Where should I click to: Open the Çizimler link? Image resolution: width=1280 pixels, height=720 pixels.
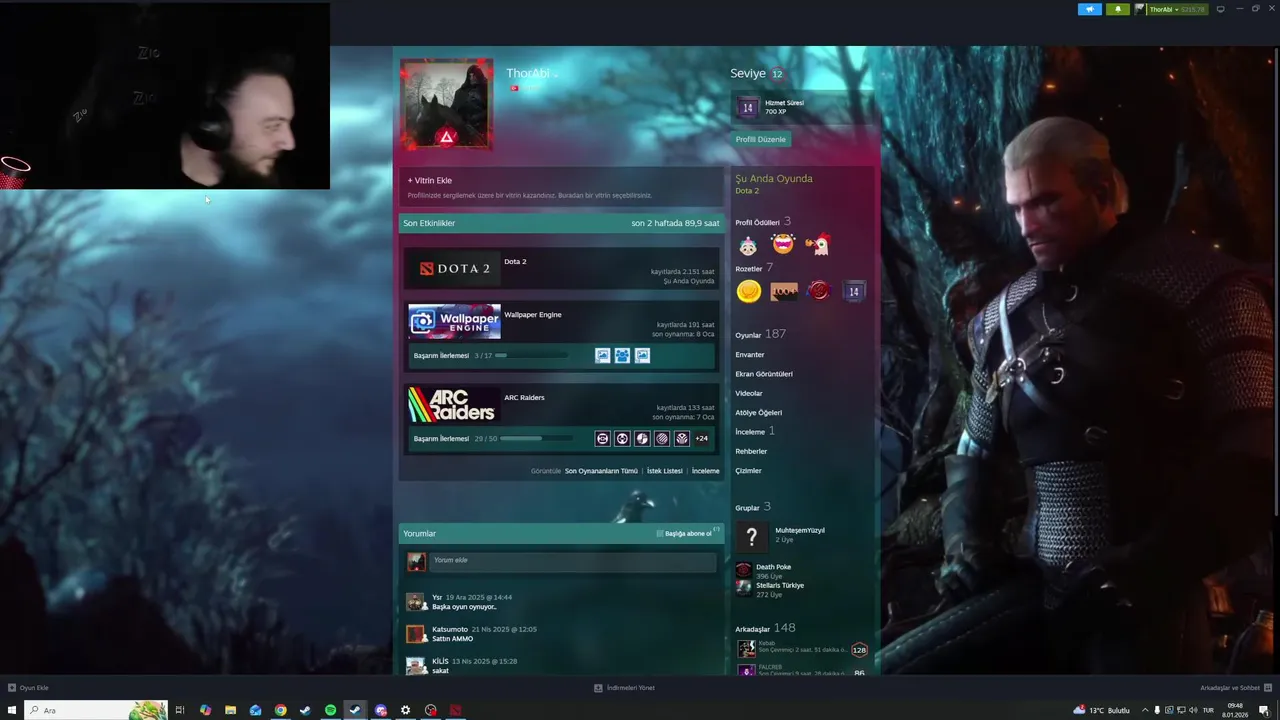[748, 471]
